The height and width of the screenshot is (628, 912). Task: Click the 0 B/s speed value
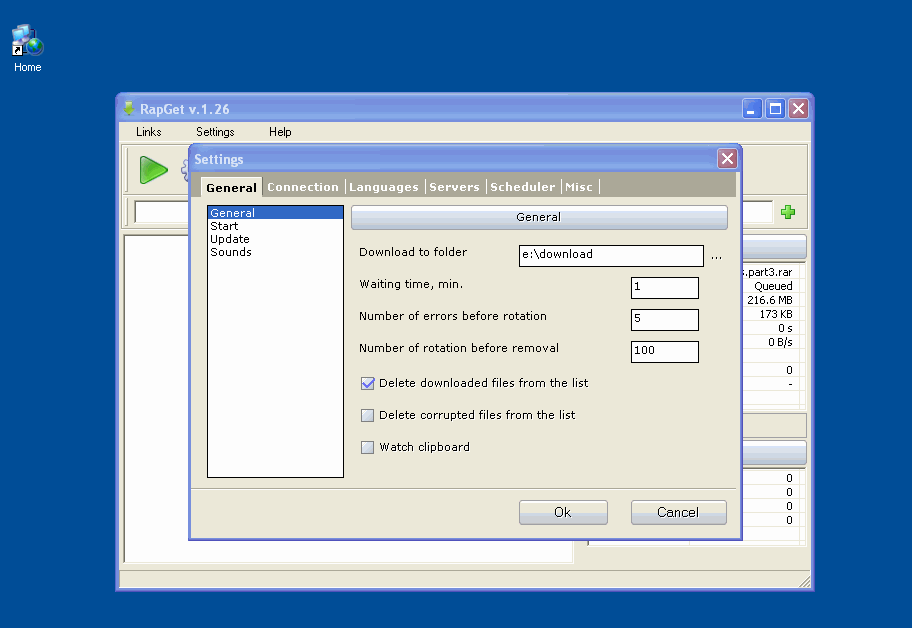pos(780,342)
